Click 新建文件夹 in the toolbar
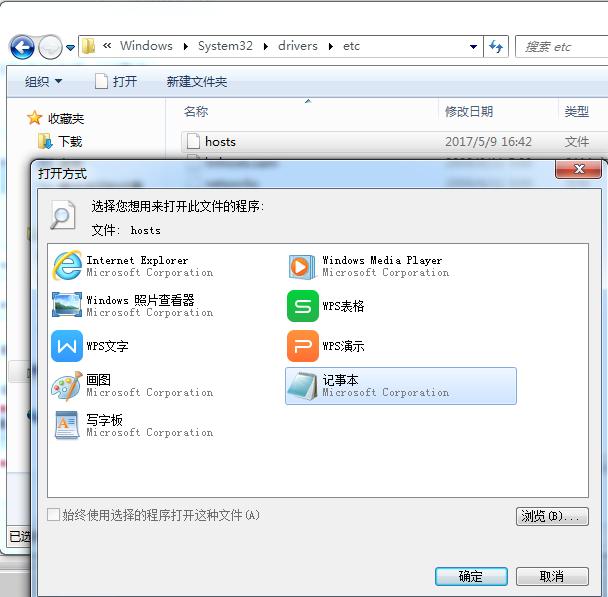Viewport: 608px width, 597px height. click(x=197, y=81)
